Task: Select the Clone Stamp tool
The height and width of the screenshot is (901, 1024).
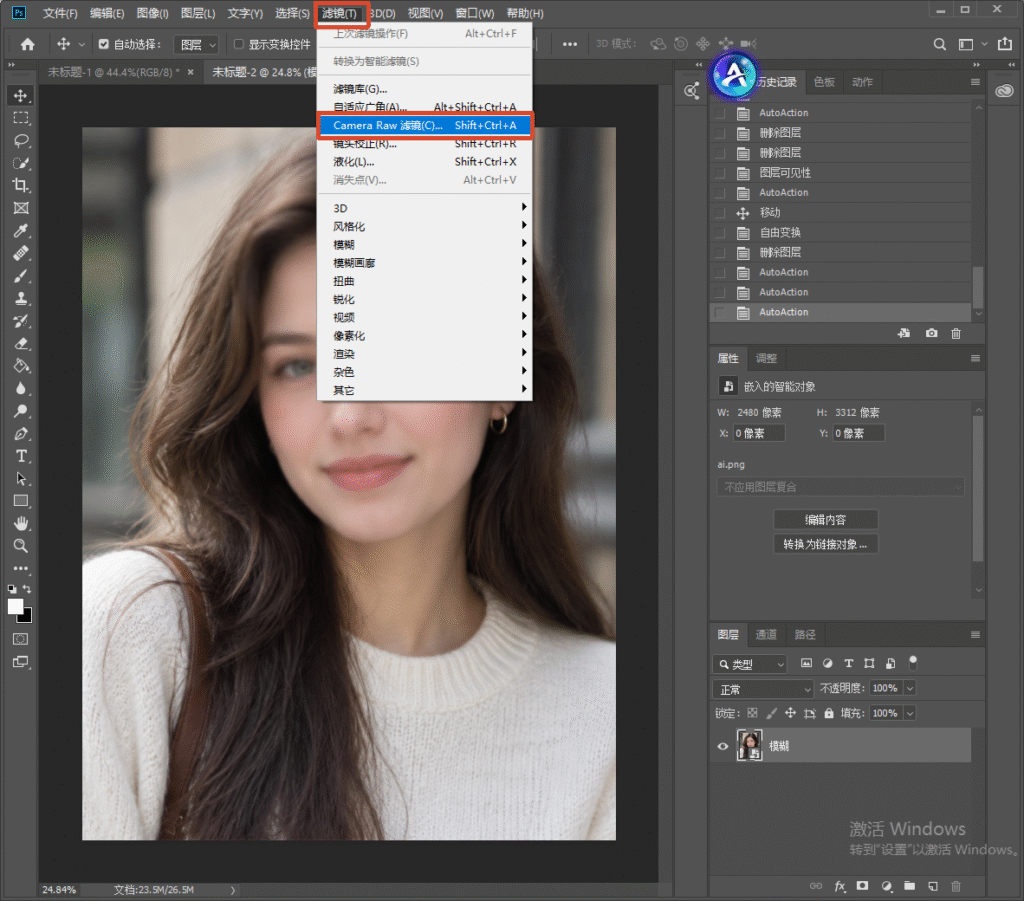Action: point(21,298)
